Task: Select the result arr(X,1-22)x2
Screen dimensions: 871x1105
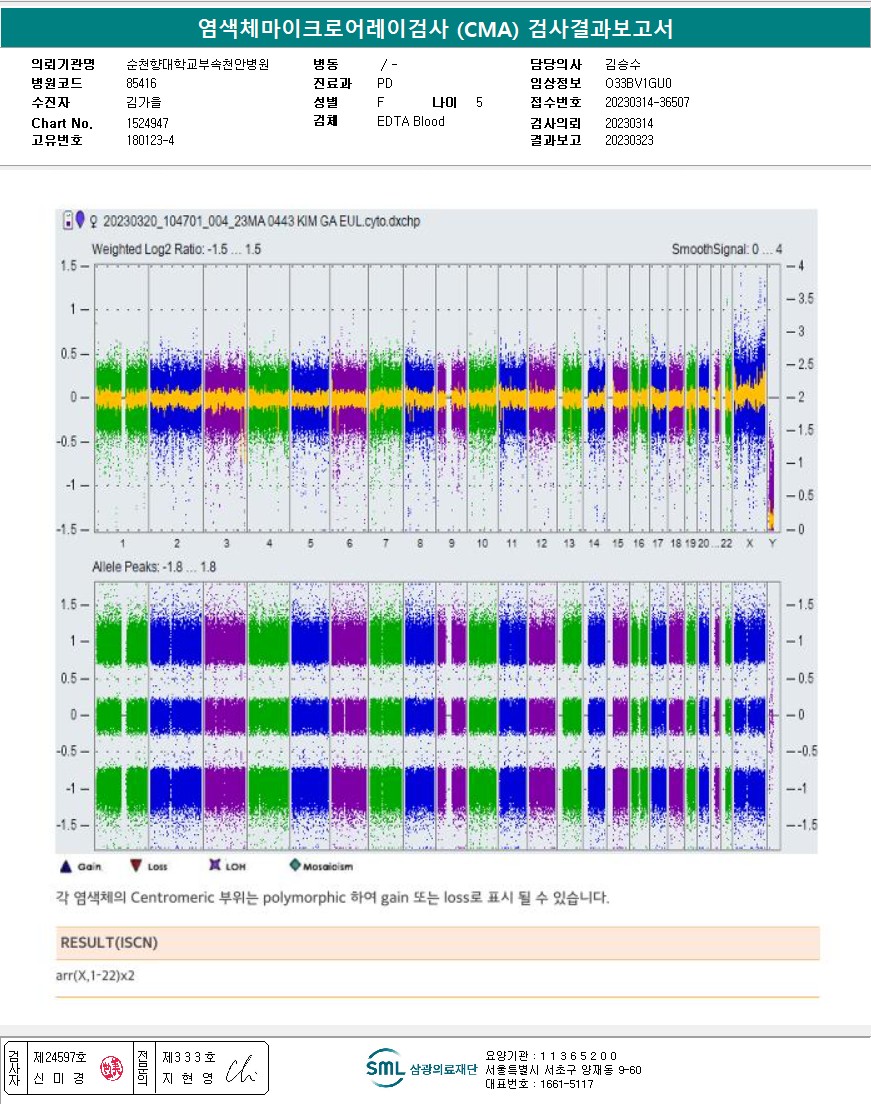Action: (95, 976)
